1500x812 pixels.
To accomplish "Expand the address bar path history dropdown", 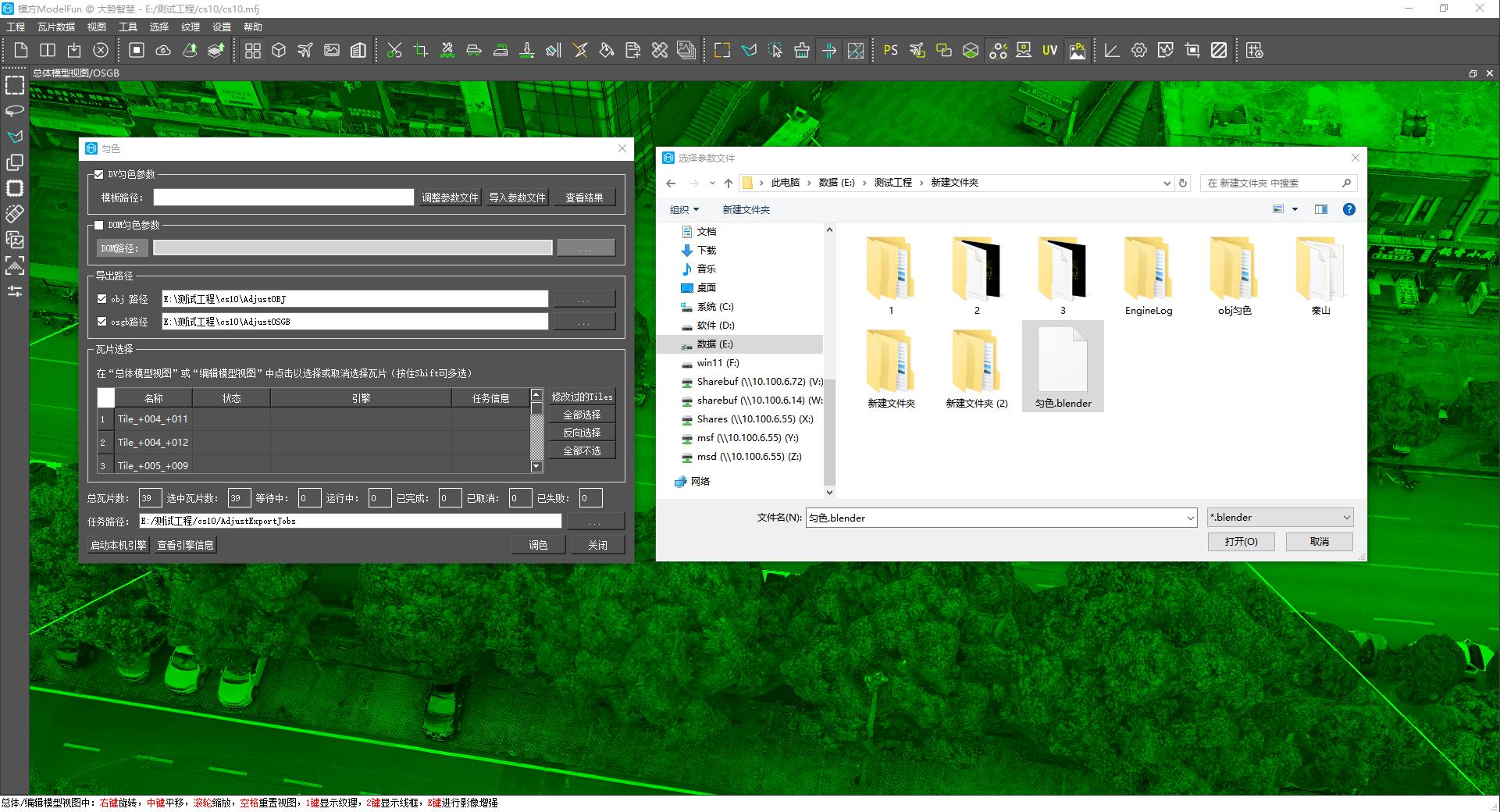I will pos(1167,183).
